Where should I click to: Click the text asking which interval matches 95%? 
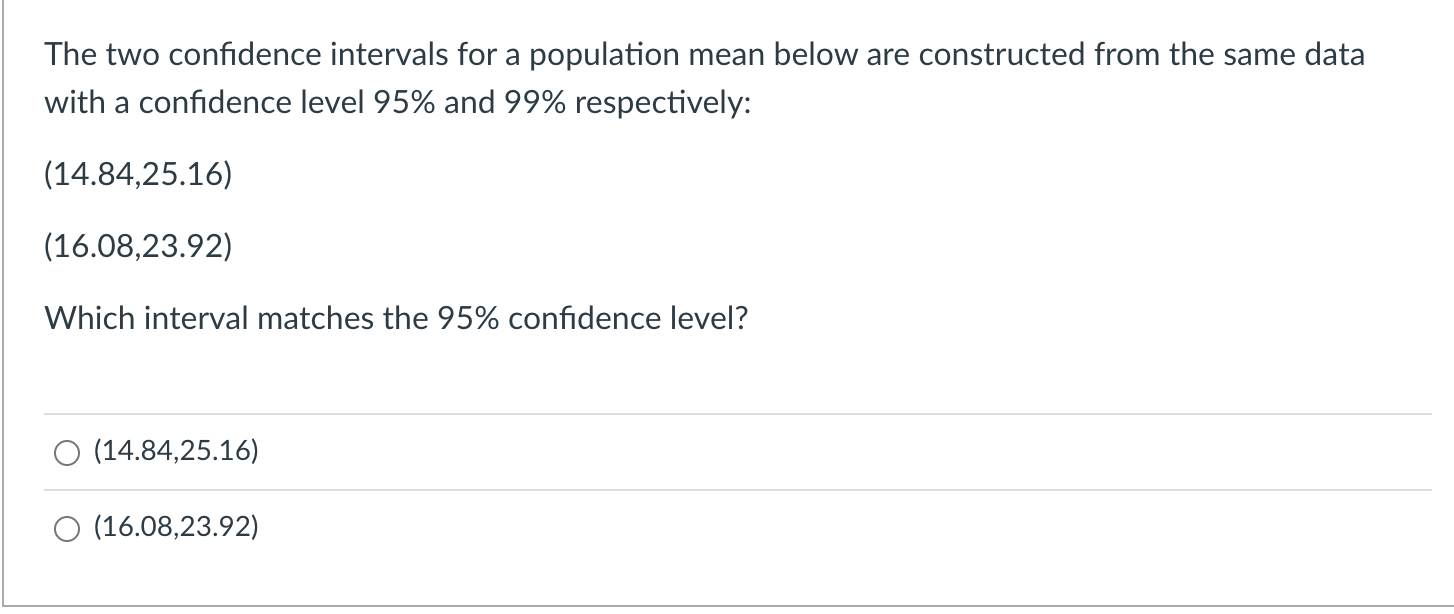(395, 318)
